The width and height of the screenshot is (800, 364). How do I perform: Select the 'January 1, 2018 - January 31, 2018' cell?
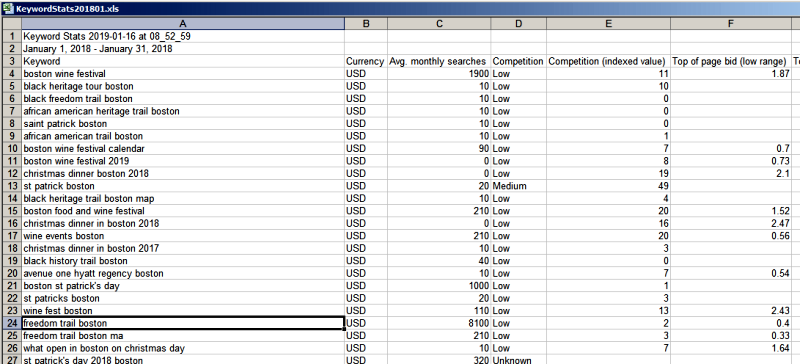tap(183, 49)
